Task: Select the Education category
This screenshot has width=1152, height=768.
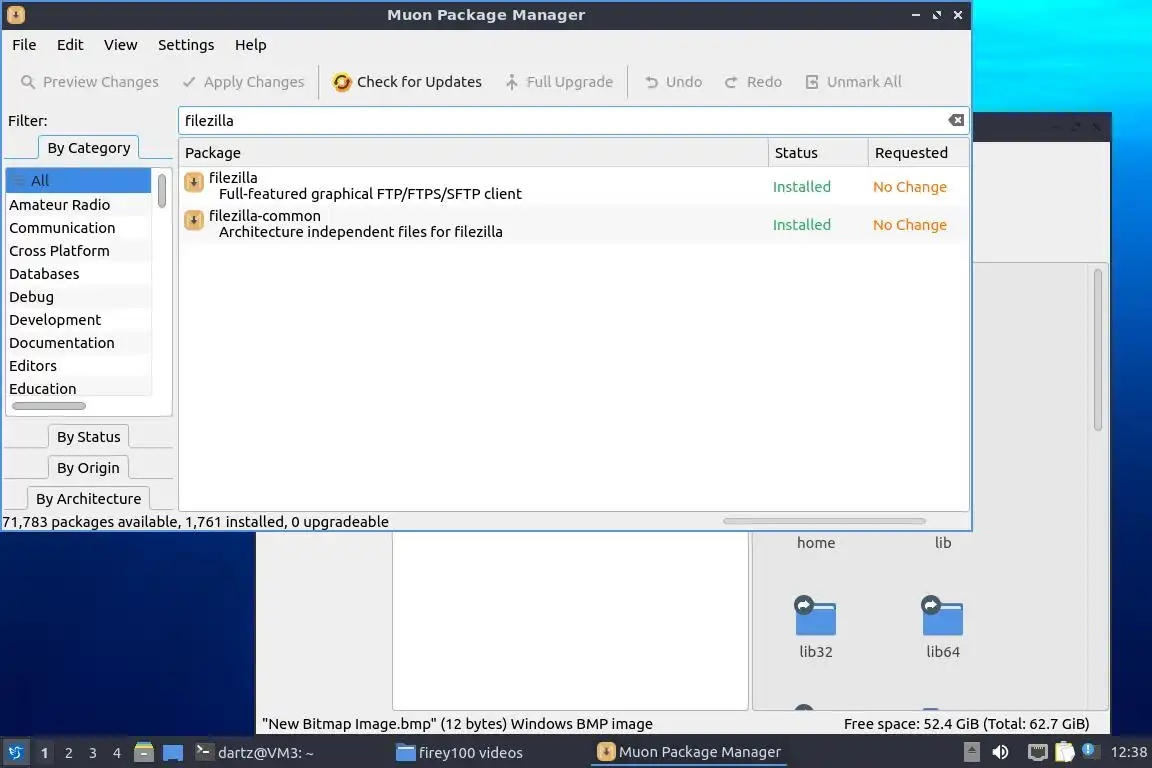Action: tap(79, 388)
